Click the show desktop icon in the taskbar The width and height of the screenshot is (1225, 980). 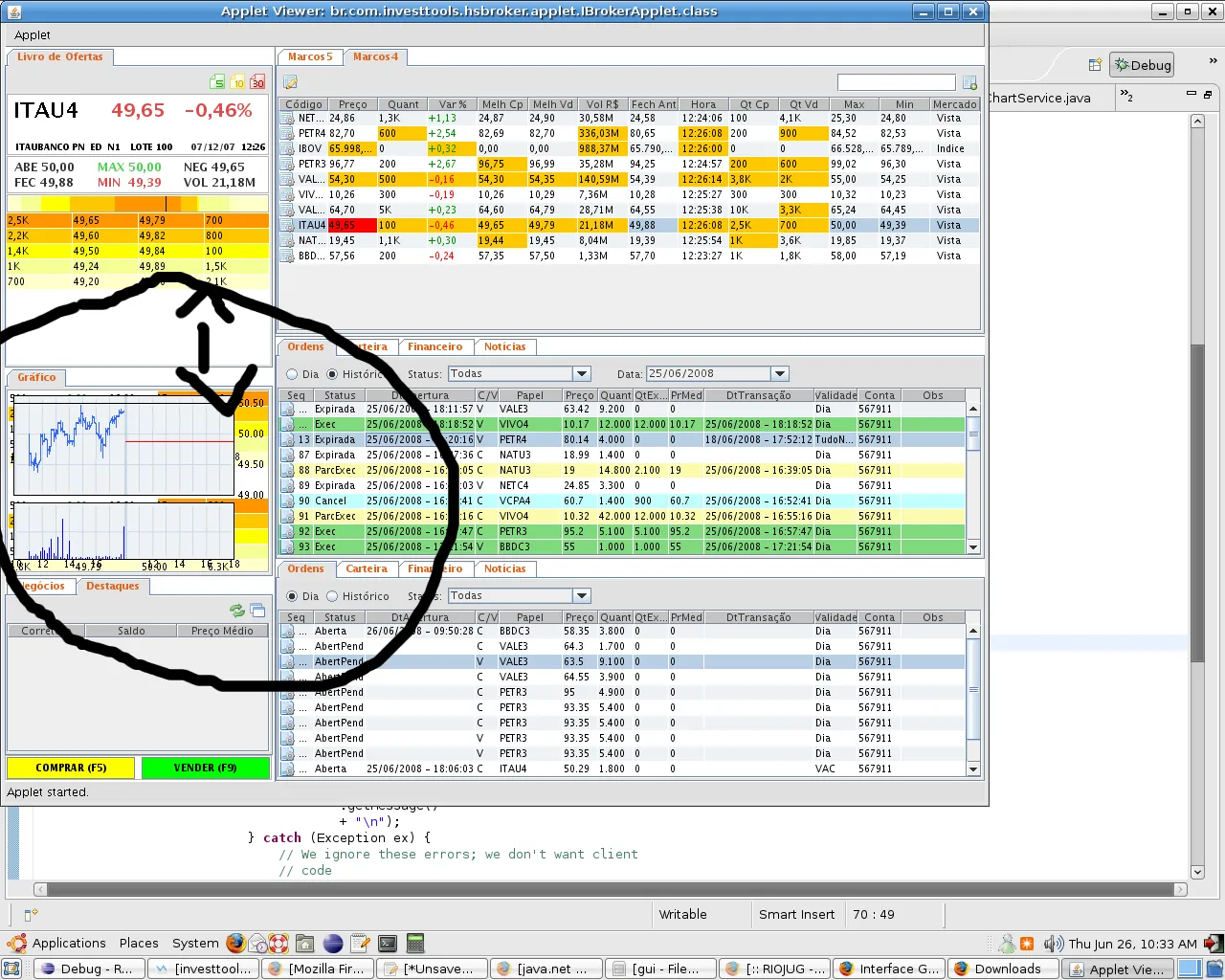[x=11, y=969]
